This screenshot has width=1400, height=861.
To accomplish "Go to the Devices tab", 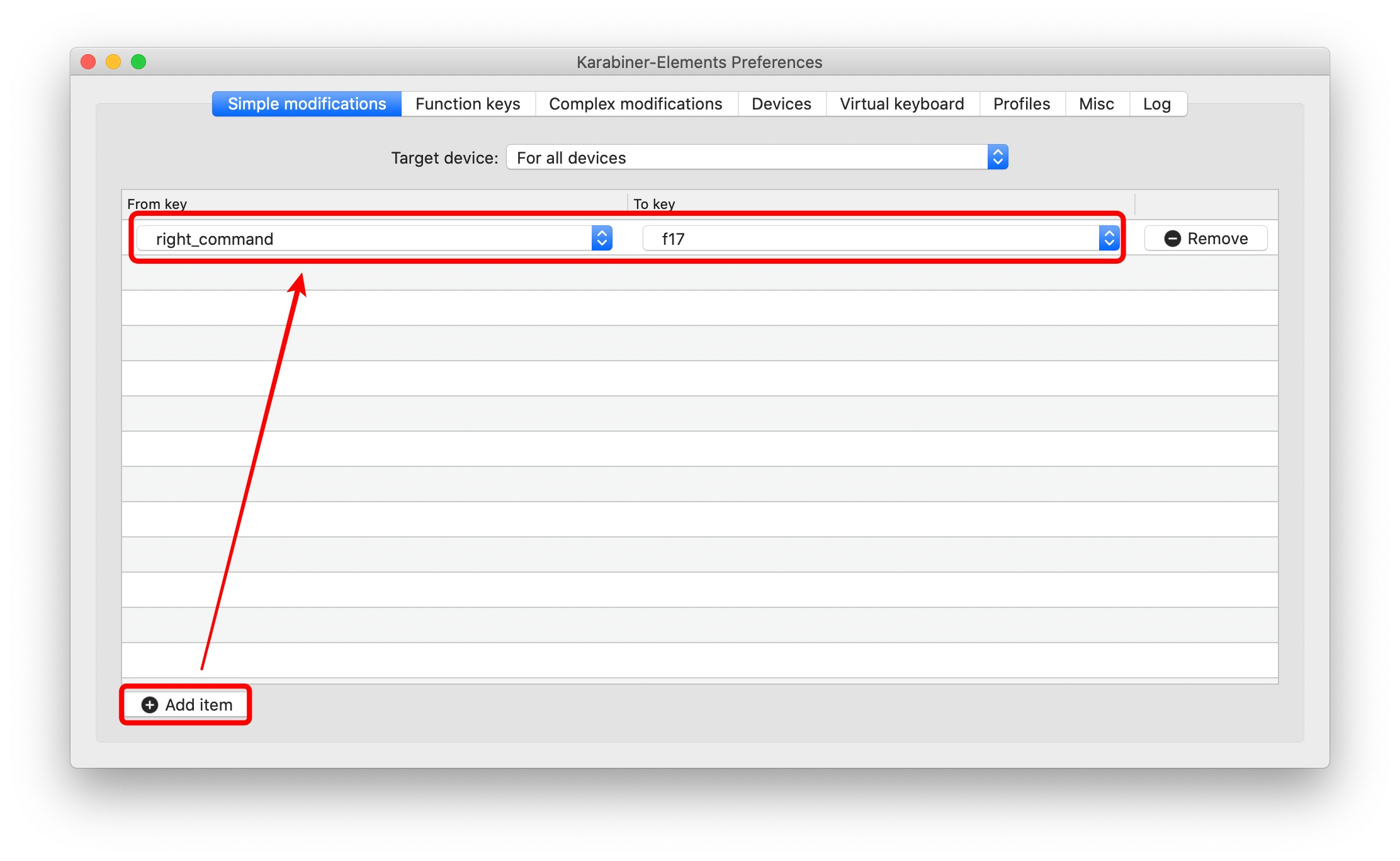I will [x=781, y=104].
